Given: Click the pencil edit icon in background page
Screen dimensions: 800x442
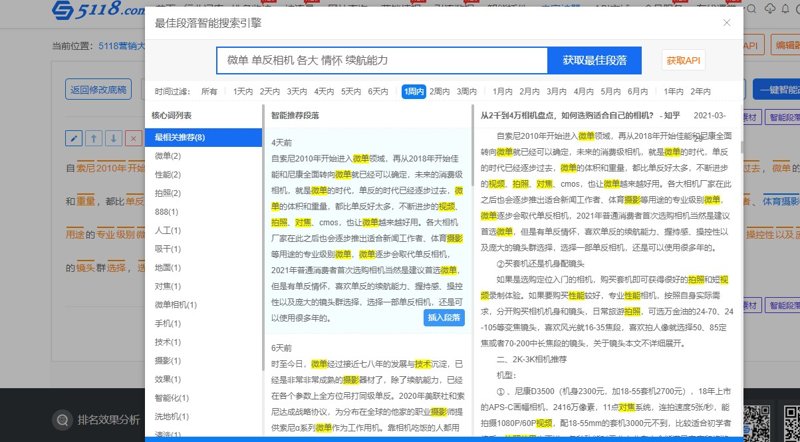Looking at the screenshot, I should [74, 138].
